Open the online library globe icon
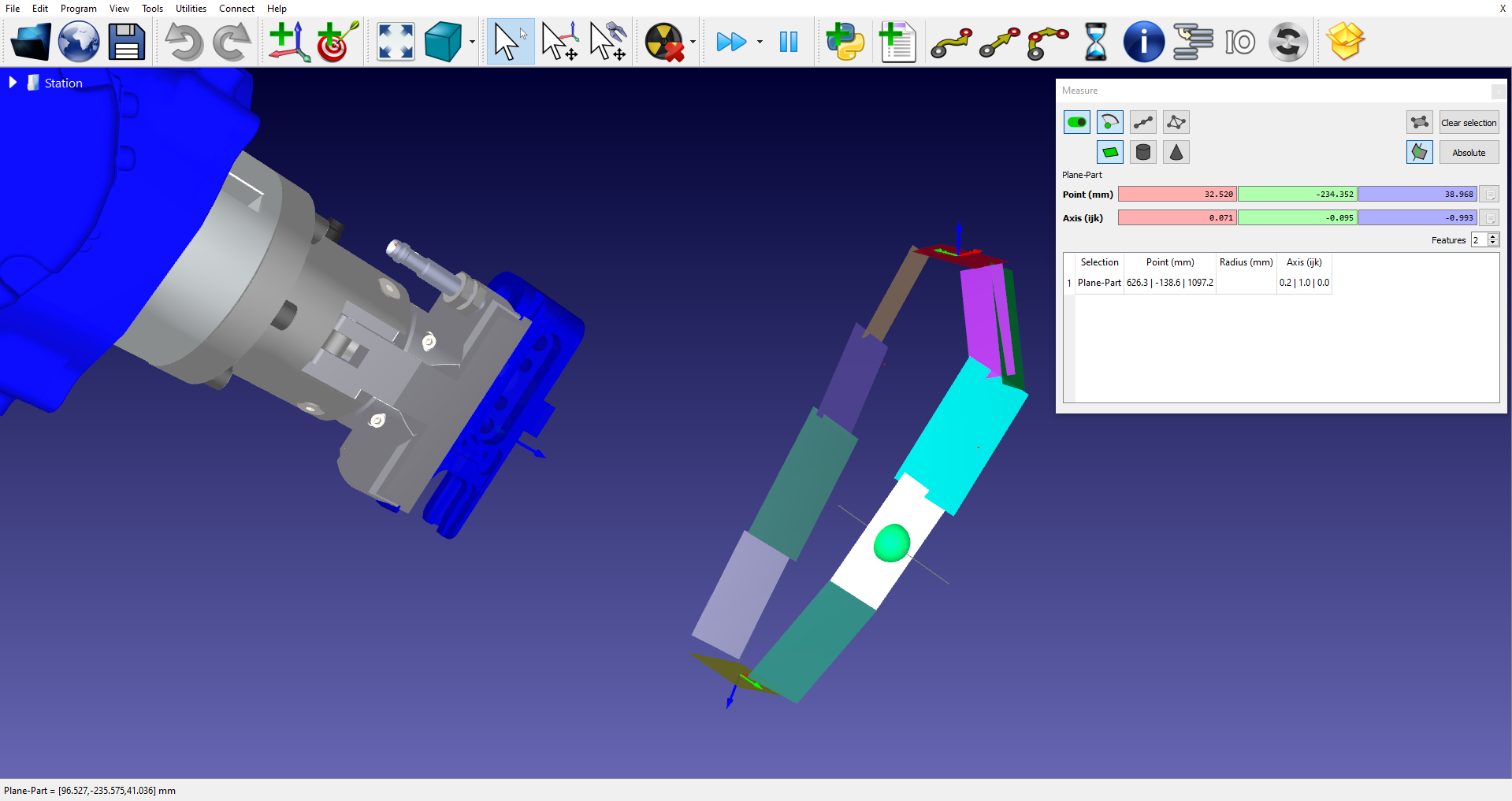1512x801 pixels. 79,42
